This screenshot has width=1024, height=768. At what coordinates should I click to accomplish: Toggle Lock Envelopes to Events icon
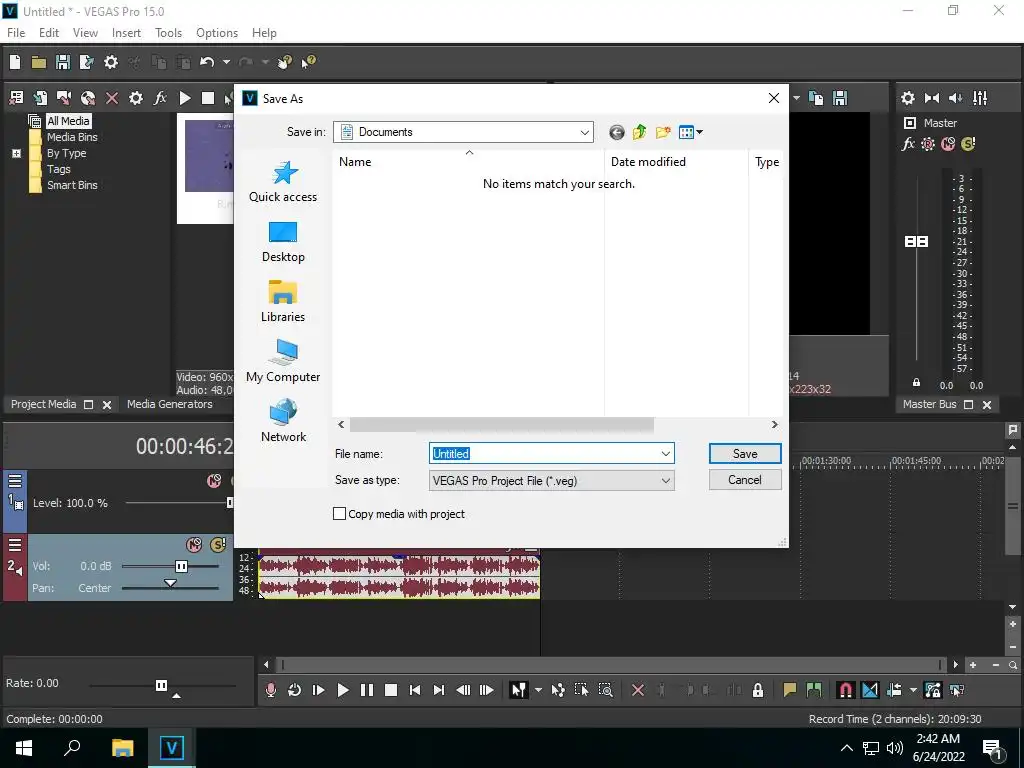point(933,690)
